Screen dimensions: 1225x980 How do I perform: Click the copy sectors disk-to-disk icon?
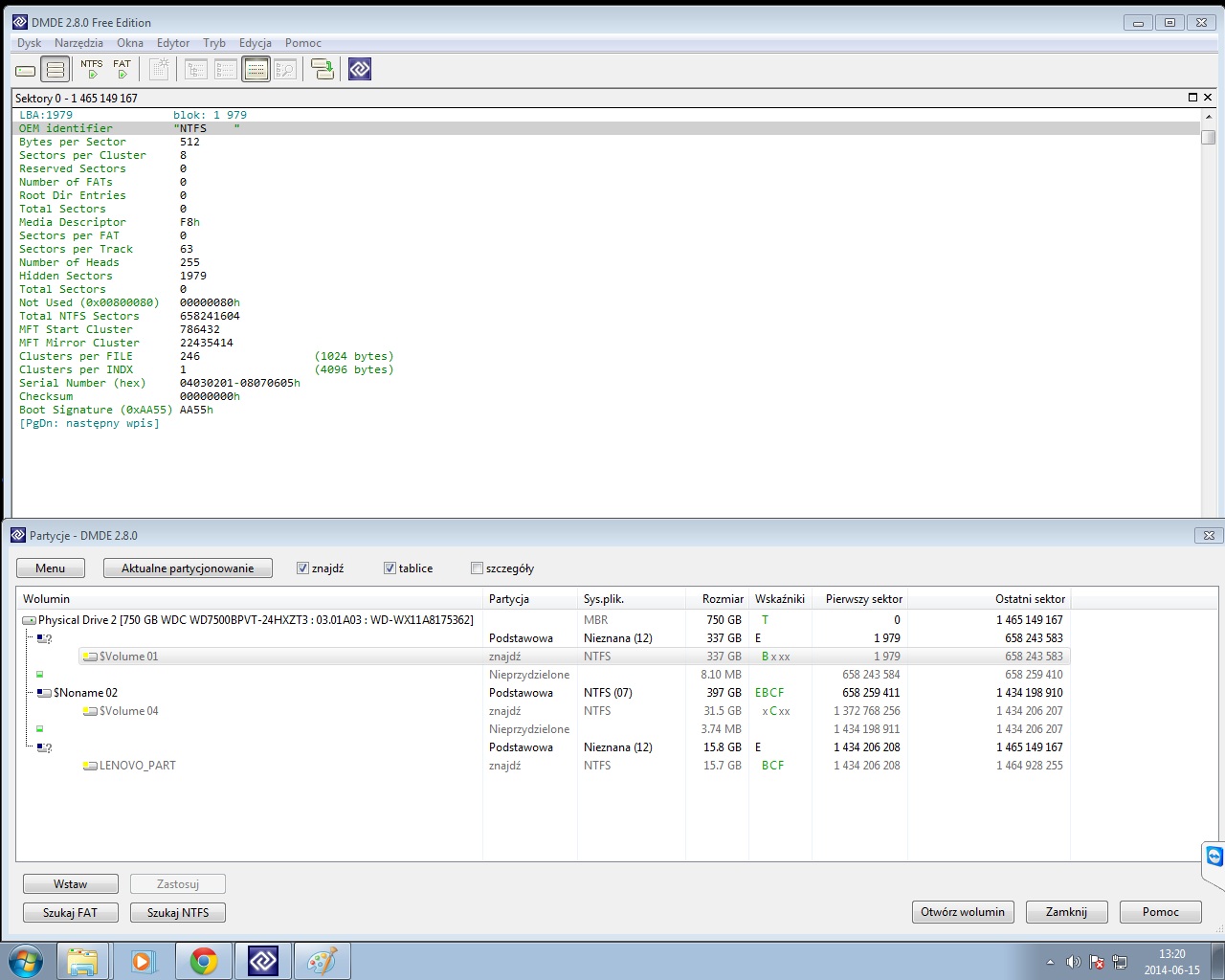[x=323, y=69]
